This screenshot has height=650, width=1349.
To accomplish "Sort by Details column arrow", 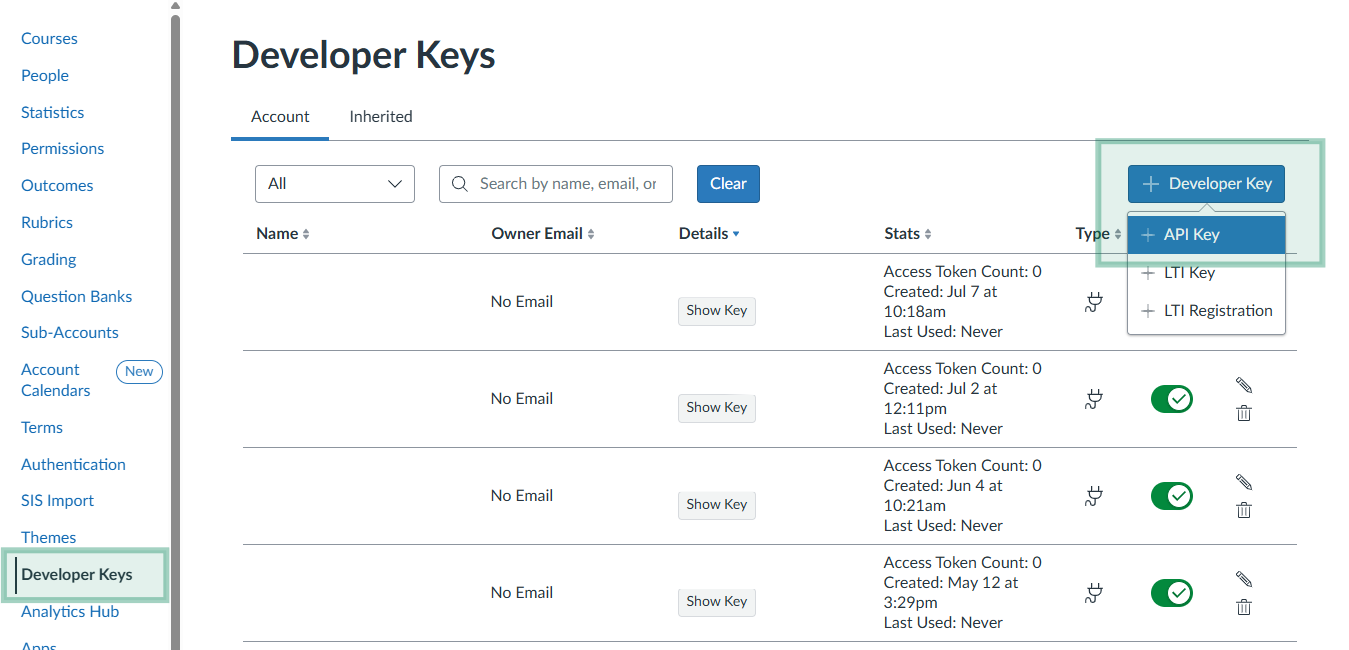I will click(x=736, y=234).
